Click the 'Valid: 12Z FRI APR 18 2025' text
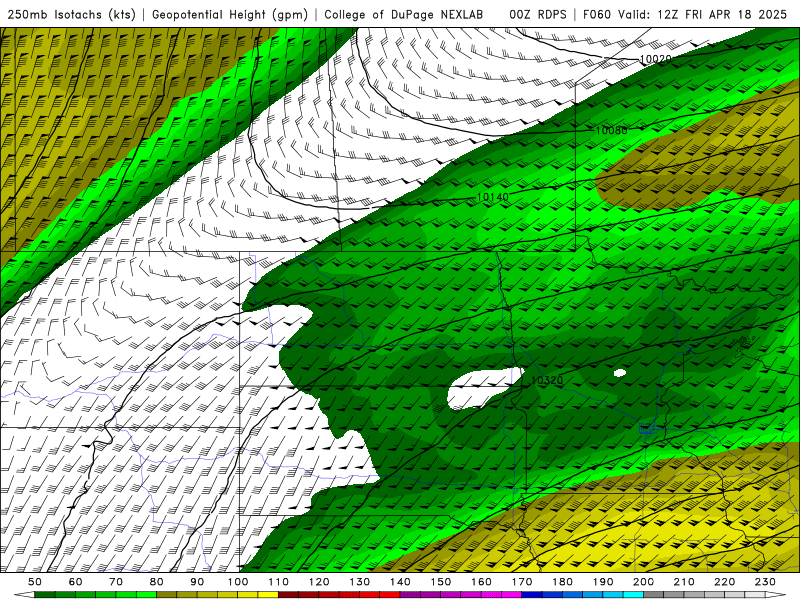 point(703,14)
